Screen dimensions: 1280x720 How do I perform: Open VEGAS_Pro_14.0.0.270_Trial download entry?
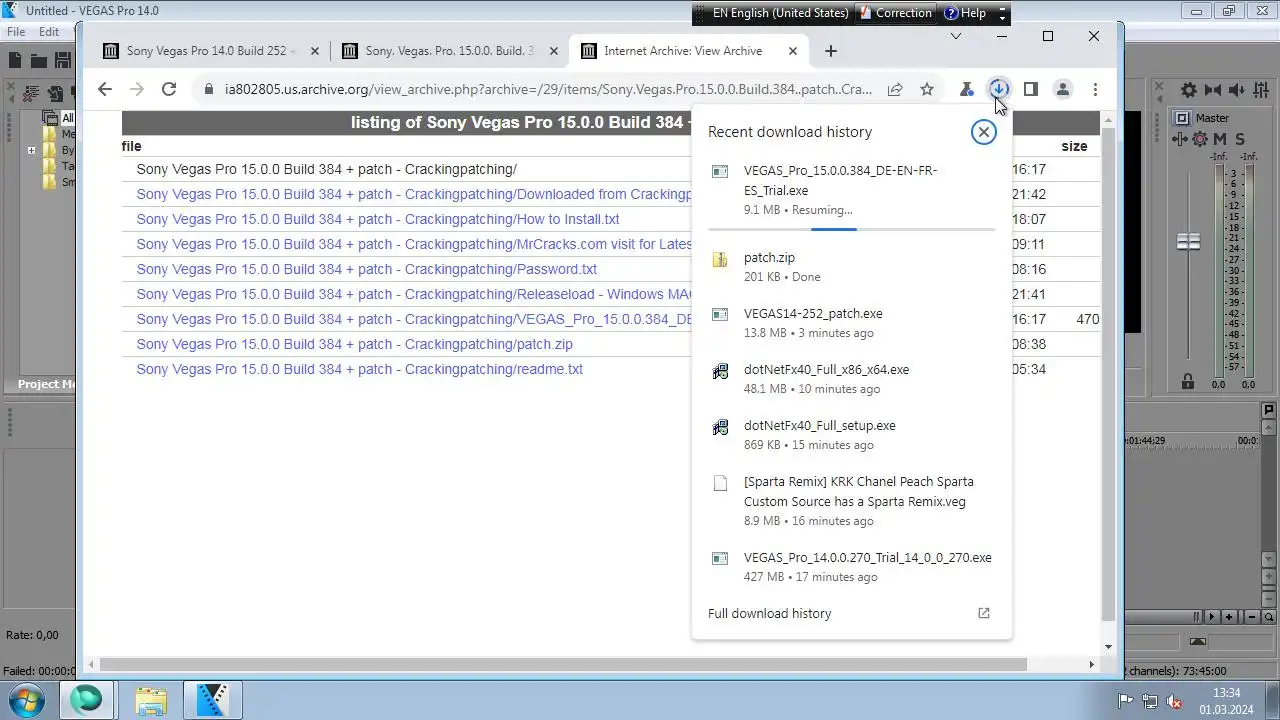pyautogui.click(x=851, y=567)
